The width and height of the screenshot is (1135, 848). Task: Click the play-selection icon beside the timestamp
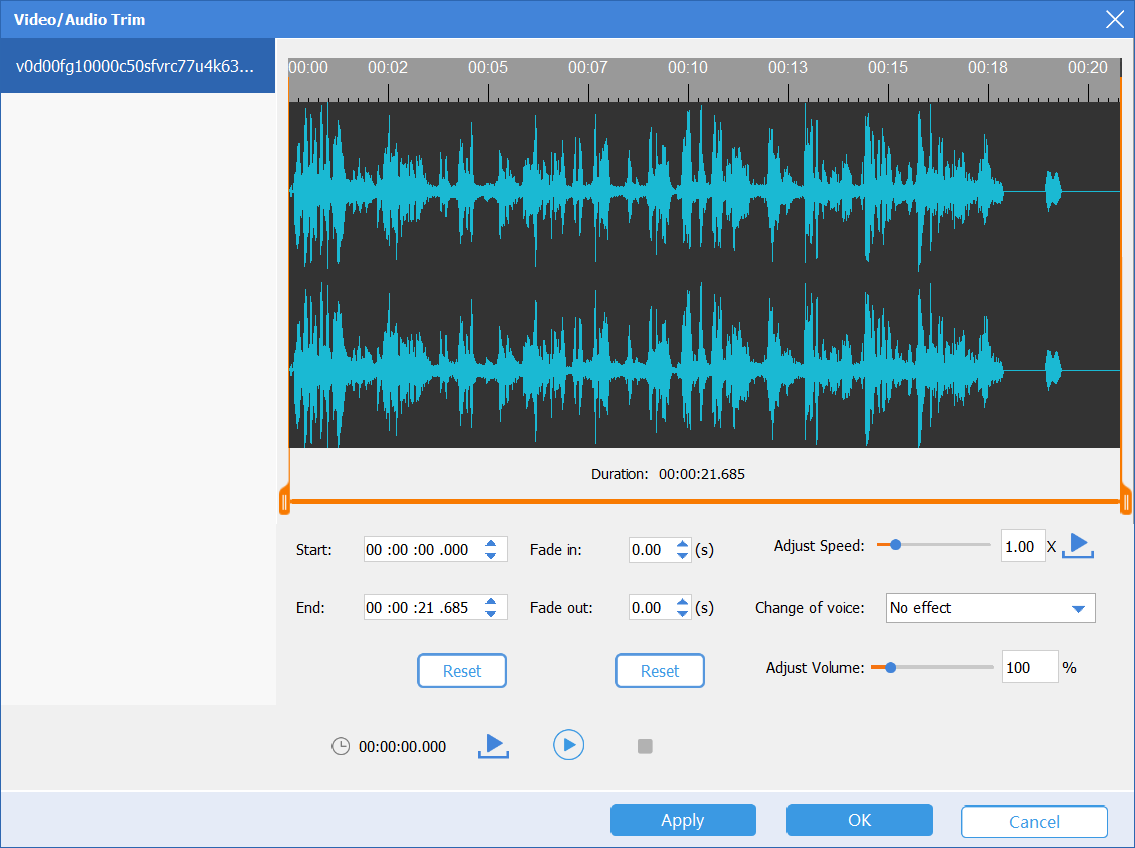click(x=492, y=745)
